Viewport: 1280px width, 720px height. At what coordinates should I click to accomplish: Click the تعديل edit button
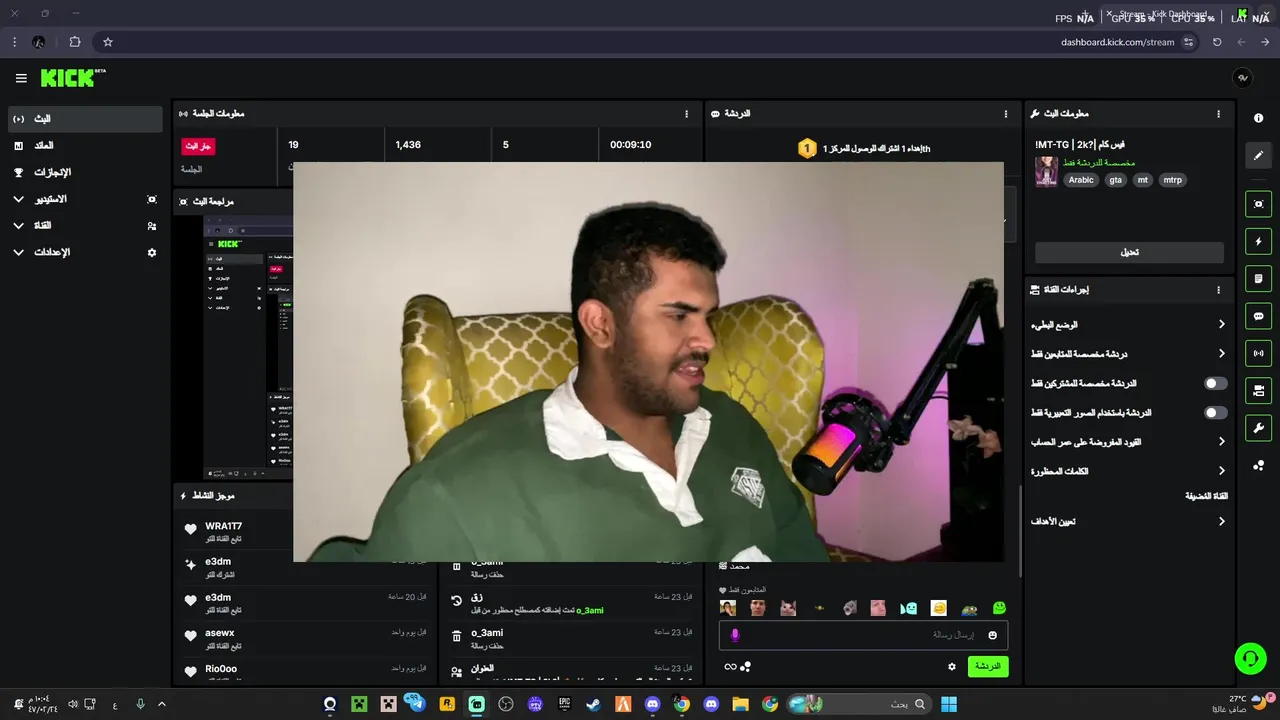point(1129,252)
